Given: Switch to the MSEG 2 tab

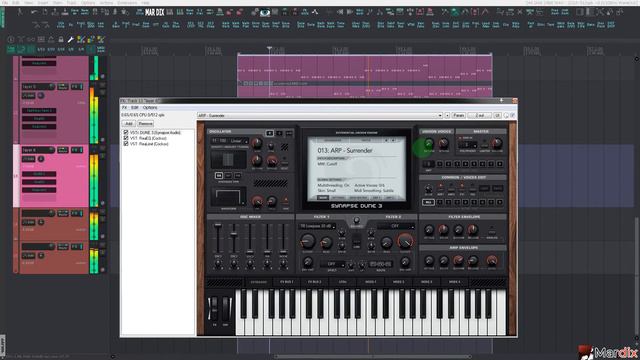Looking at the screenshot, I should (398, 282).
